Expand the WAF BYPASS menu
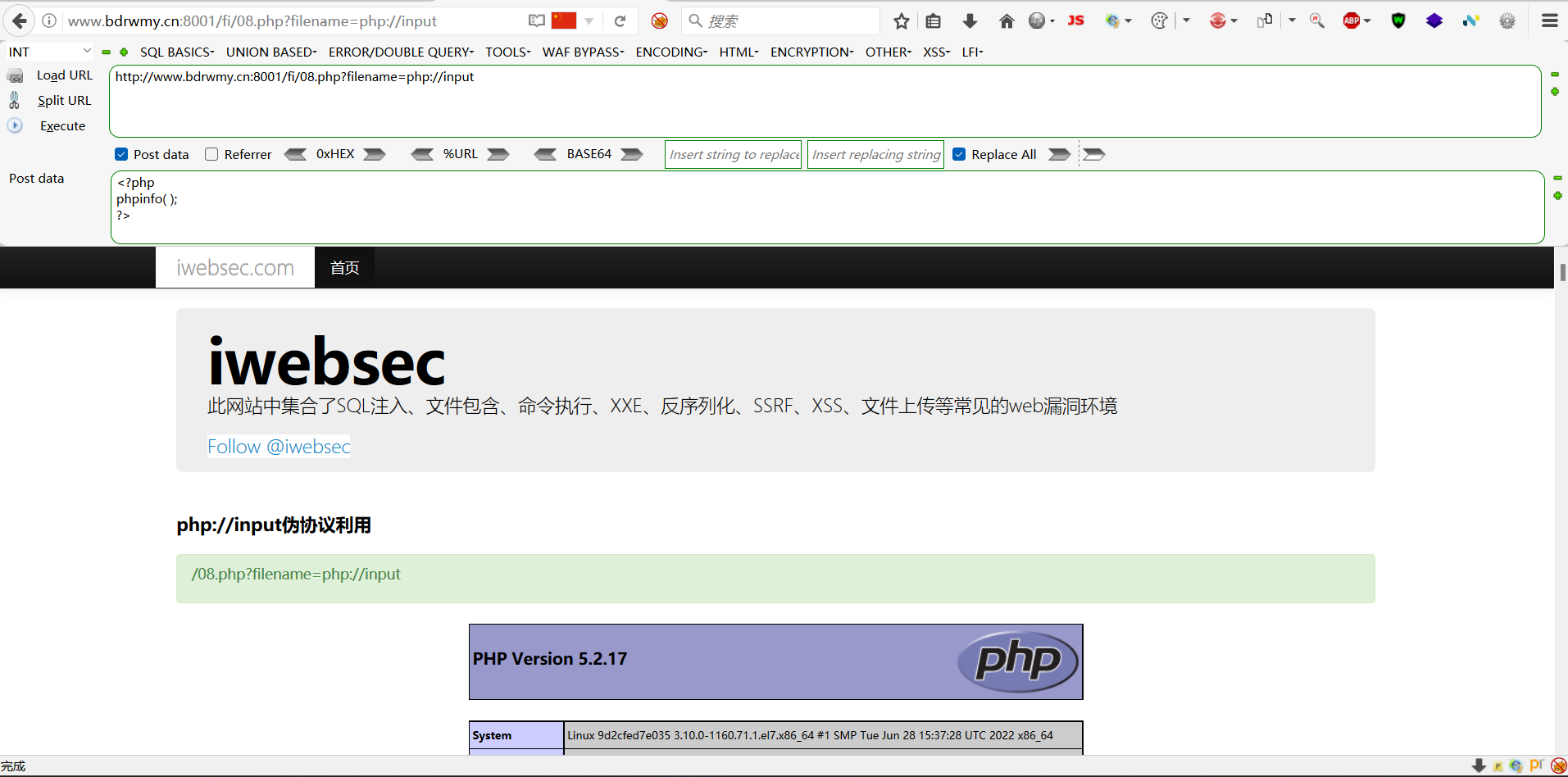Screen dimensions: 1568x777 click(584, 52)
